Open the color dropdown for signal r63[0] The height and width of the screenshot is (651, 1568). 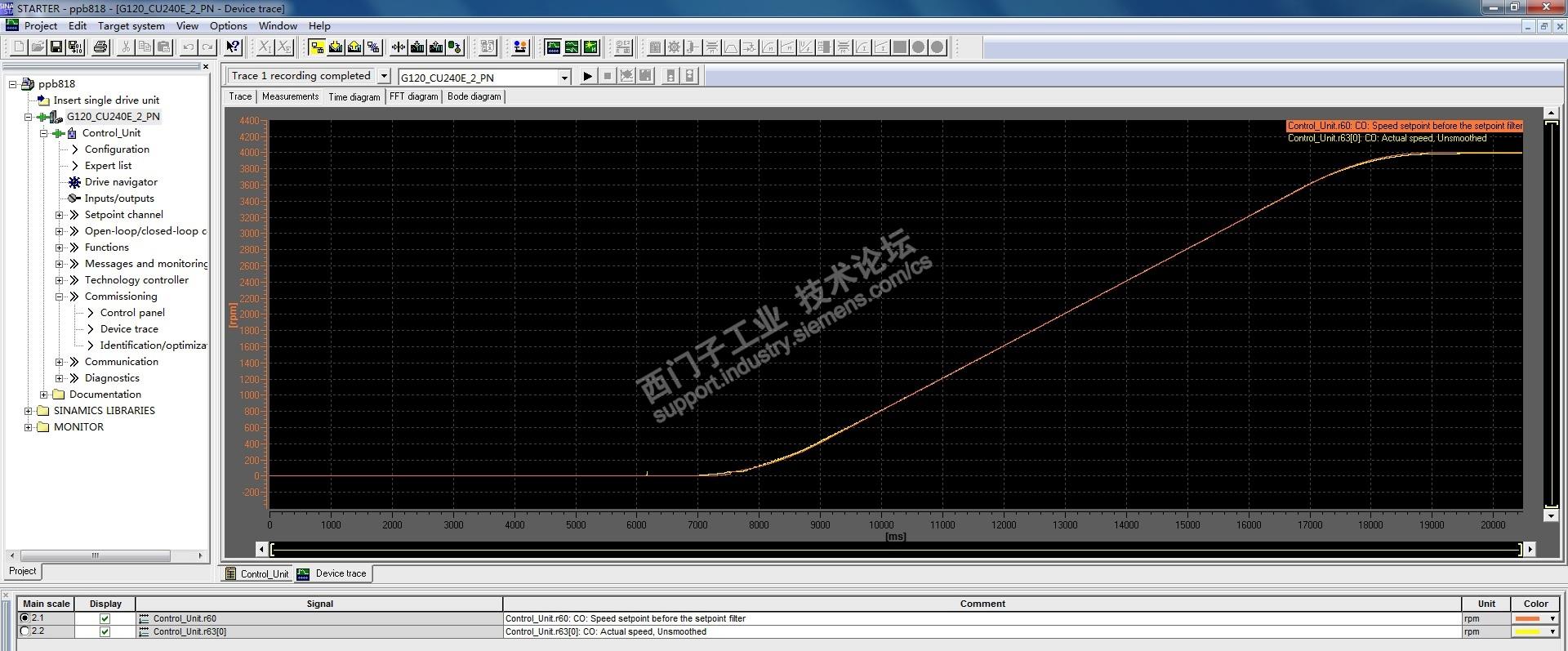[1552, 632]
